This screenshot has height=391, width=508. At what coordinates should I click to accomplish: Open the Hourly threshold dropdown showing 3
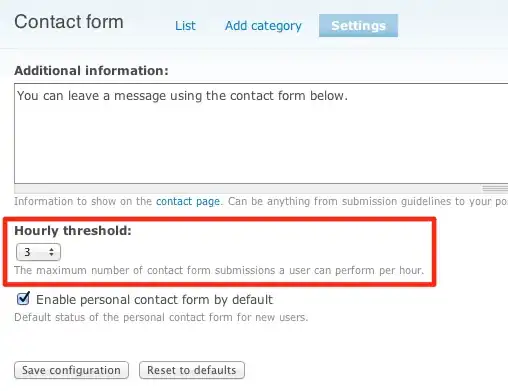coord(38,252)
